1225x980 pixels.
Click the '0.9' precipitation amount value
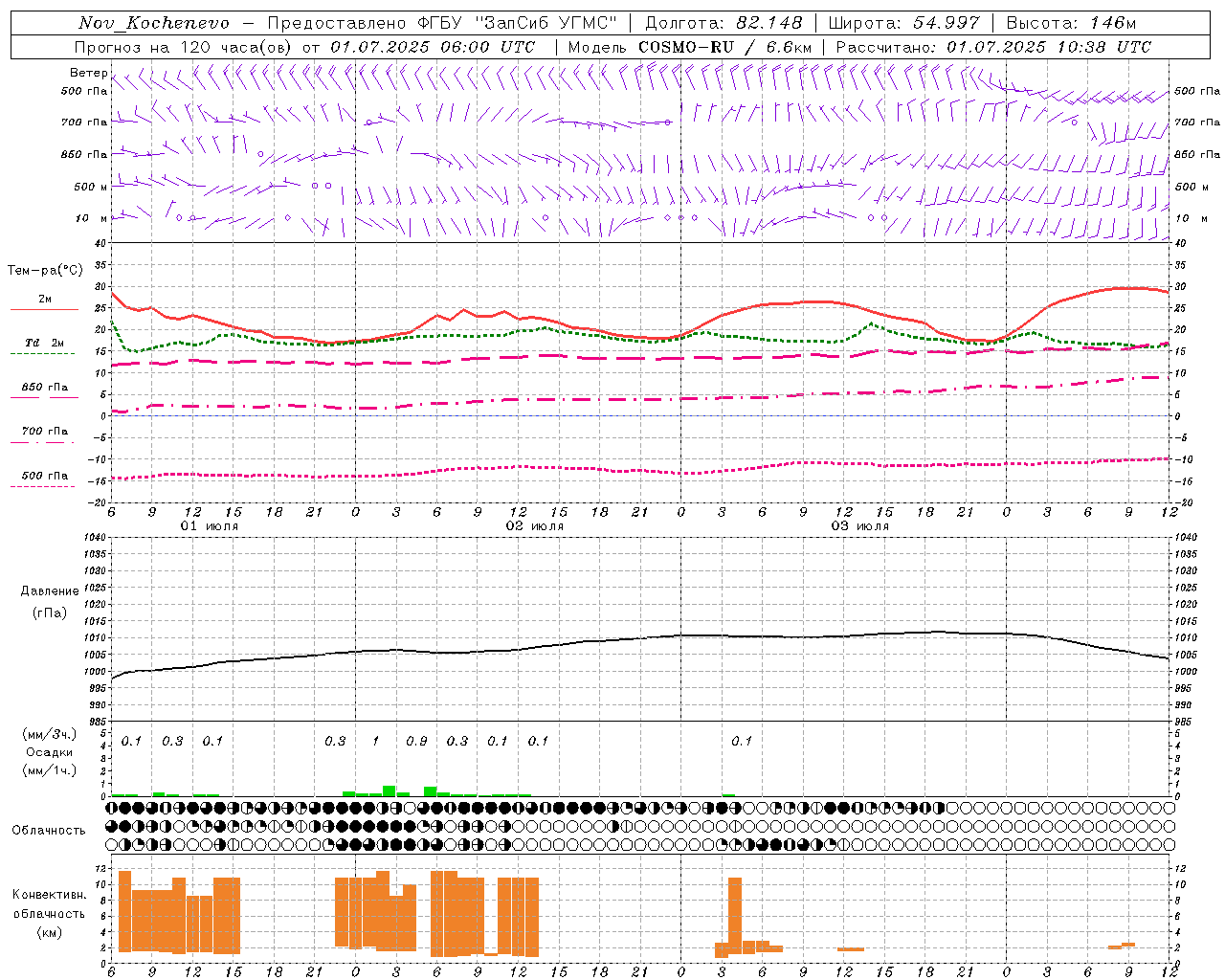[416, 742]
